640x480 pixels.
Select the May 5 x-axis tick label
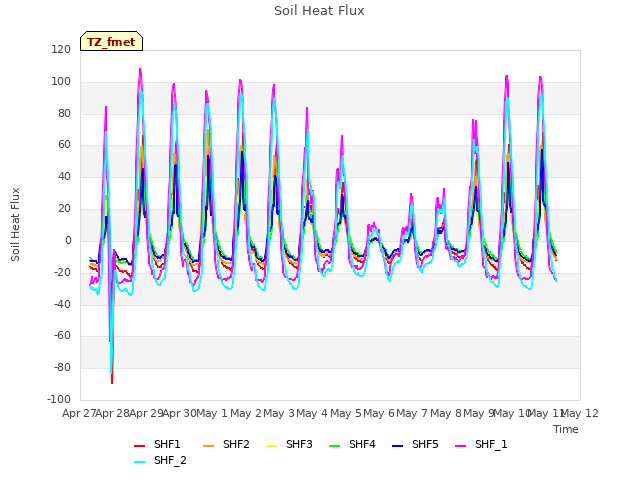pyautogui.click(x=346, y=413)
